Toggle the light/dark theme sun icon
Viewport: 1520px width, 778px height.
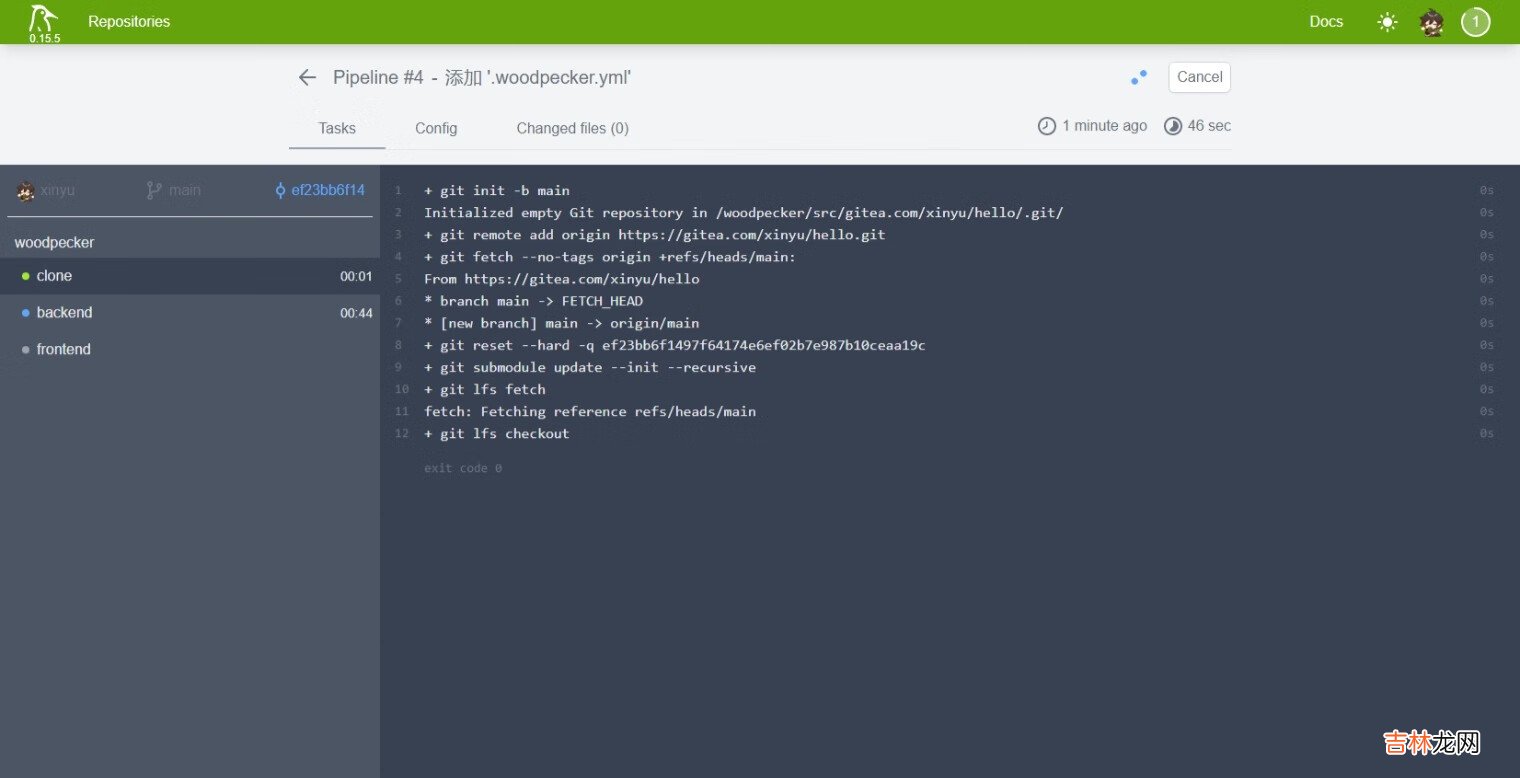pyautogui.click(x=1387, y=22)
